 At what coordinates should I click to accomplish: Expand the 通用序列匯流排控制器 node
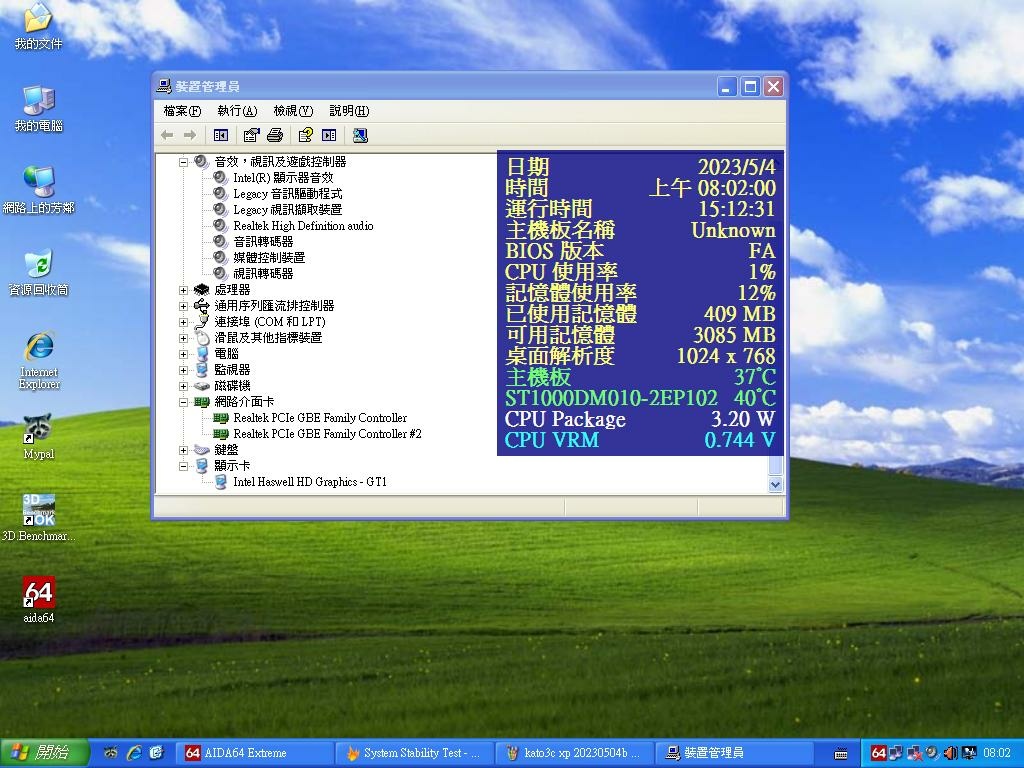(x=184, y=306)
